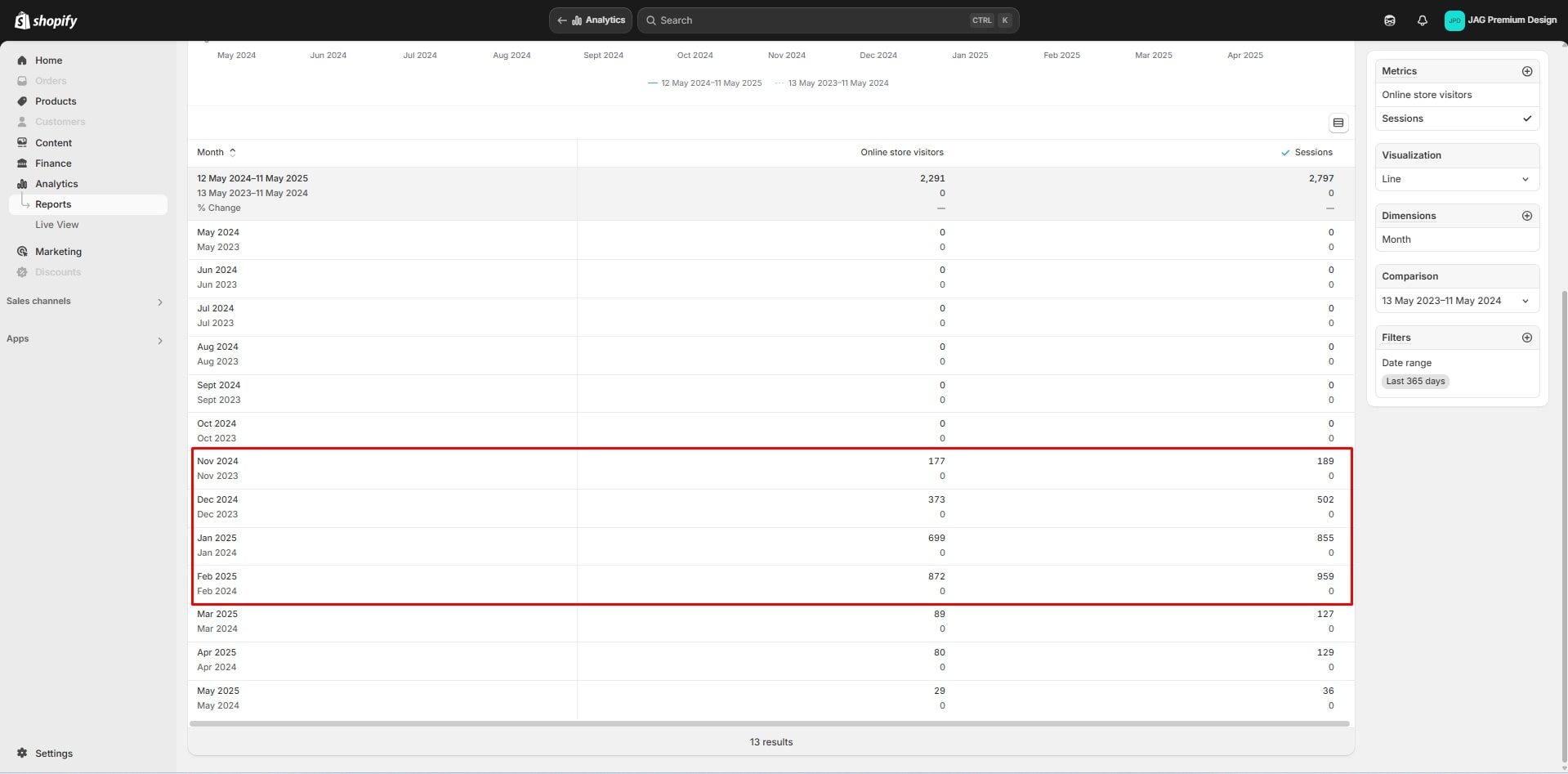Go back using the Analytics arrow button

[591, 20]
